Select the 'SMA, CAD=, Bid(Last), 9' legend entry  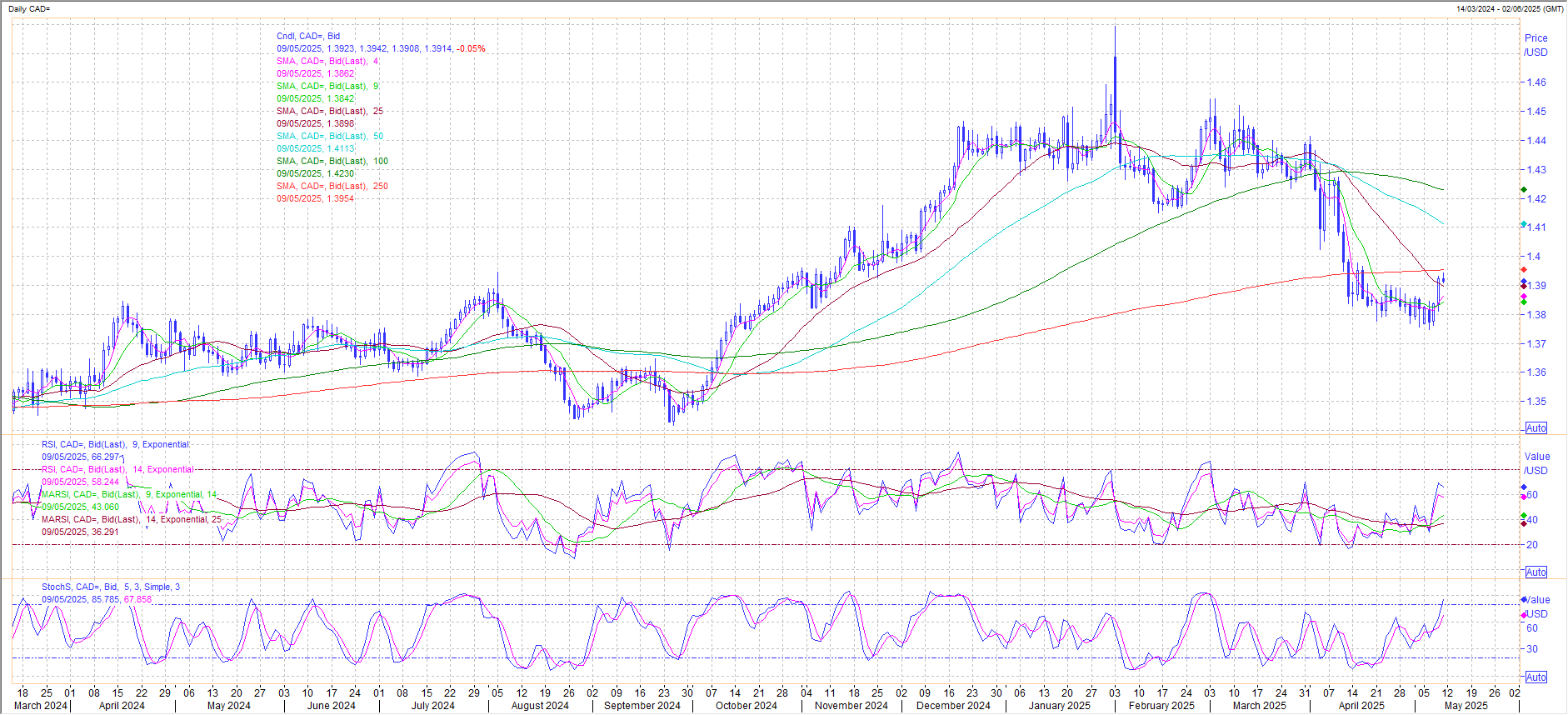[x=327, y=86]
